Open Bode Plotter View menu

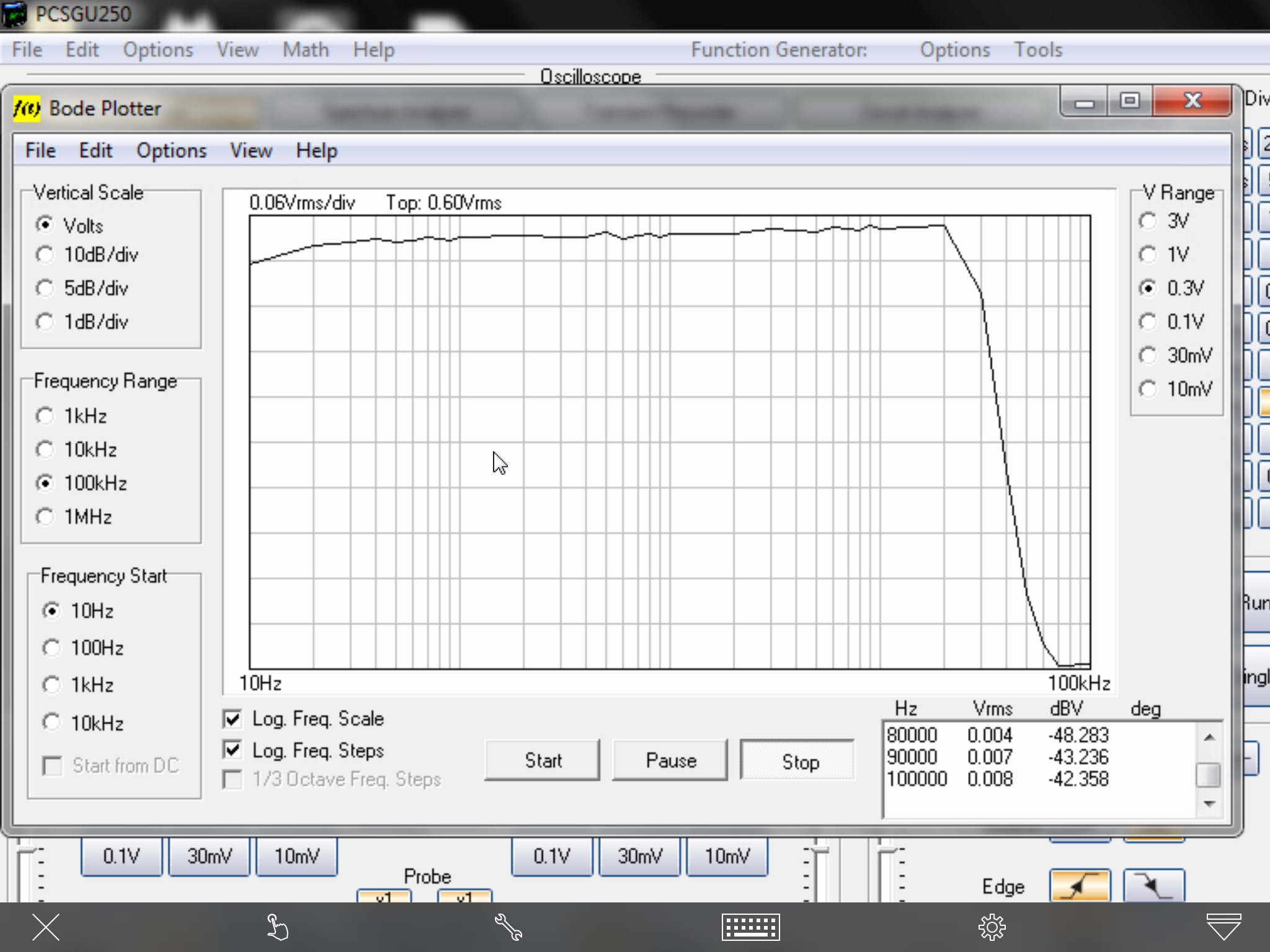[x=251, y=150]
